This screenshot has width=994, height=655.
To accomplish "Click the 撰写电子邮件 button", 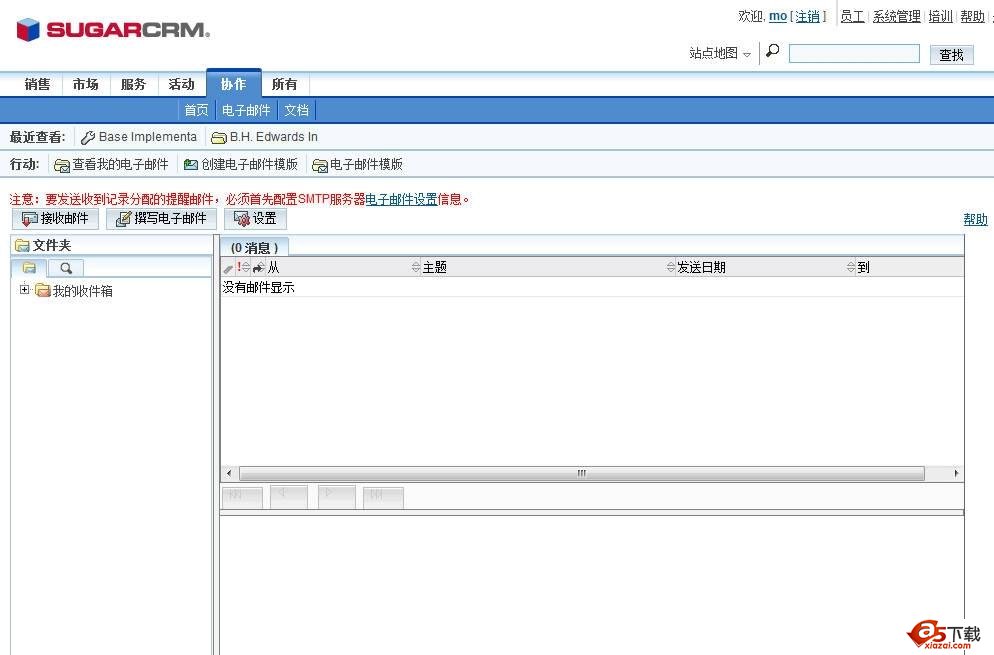I will coord(161,219).
